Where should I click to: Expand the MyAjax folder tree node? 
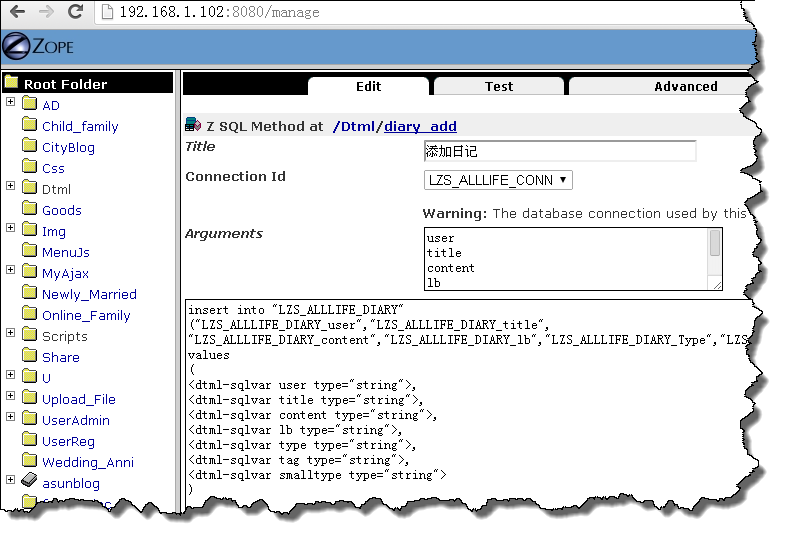(11, 270)
